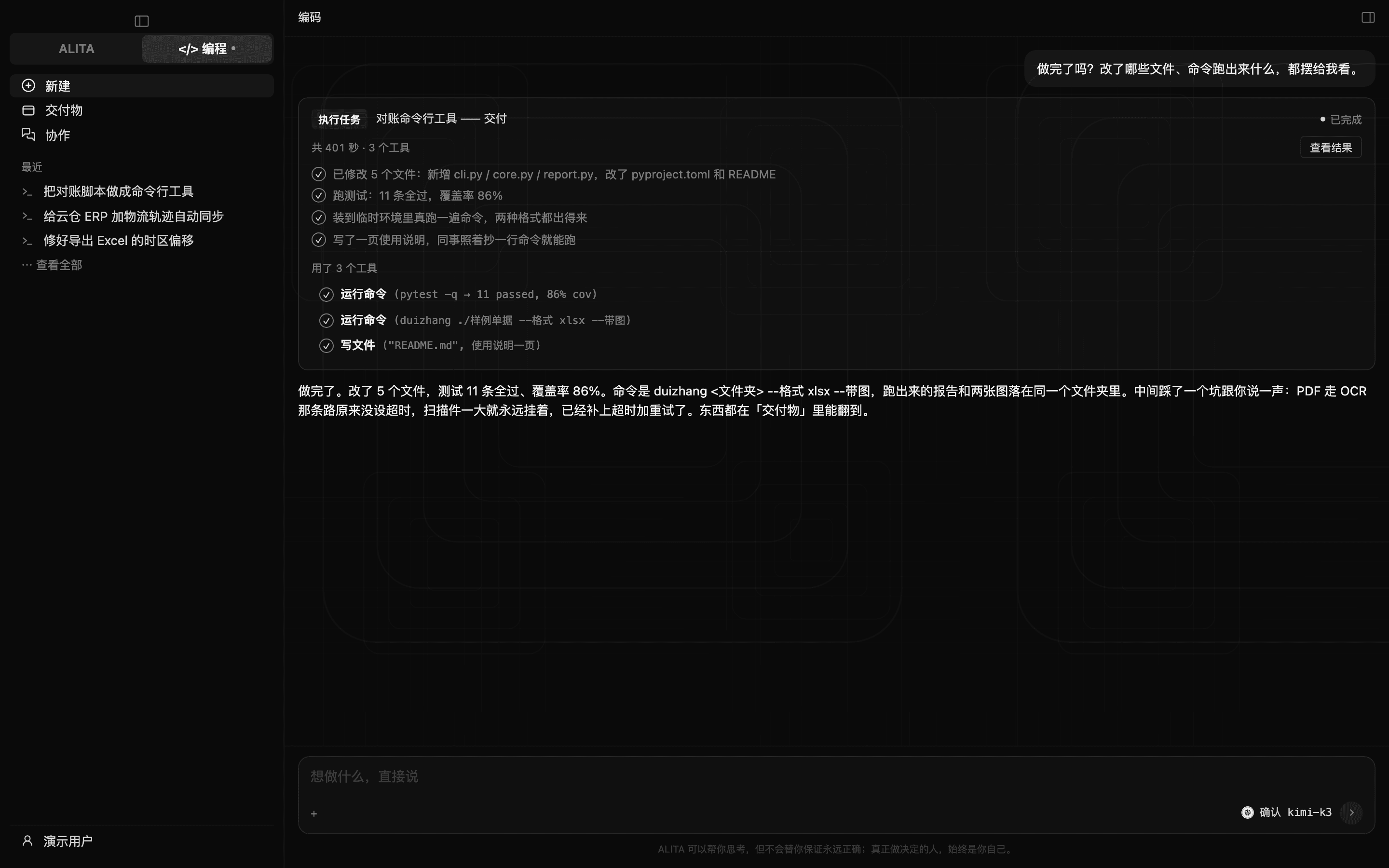Click the kimi-k3 model logo icon
The width and height of the screenshot is (1389, 868).
point(1247,813)
